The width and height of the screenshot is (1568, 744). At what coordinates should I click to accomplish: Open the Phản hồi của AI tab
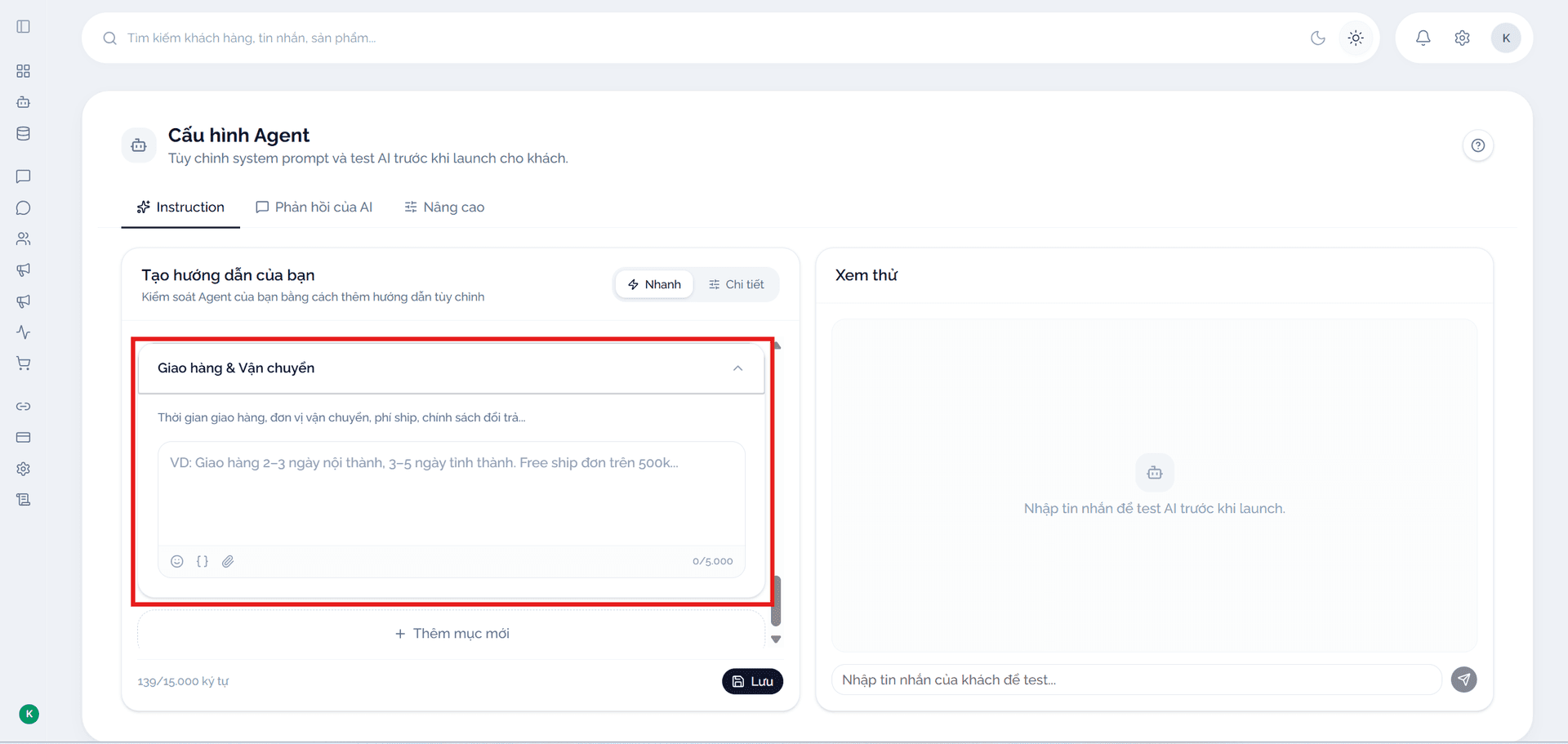click(314, 207)
